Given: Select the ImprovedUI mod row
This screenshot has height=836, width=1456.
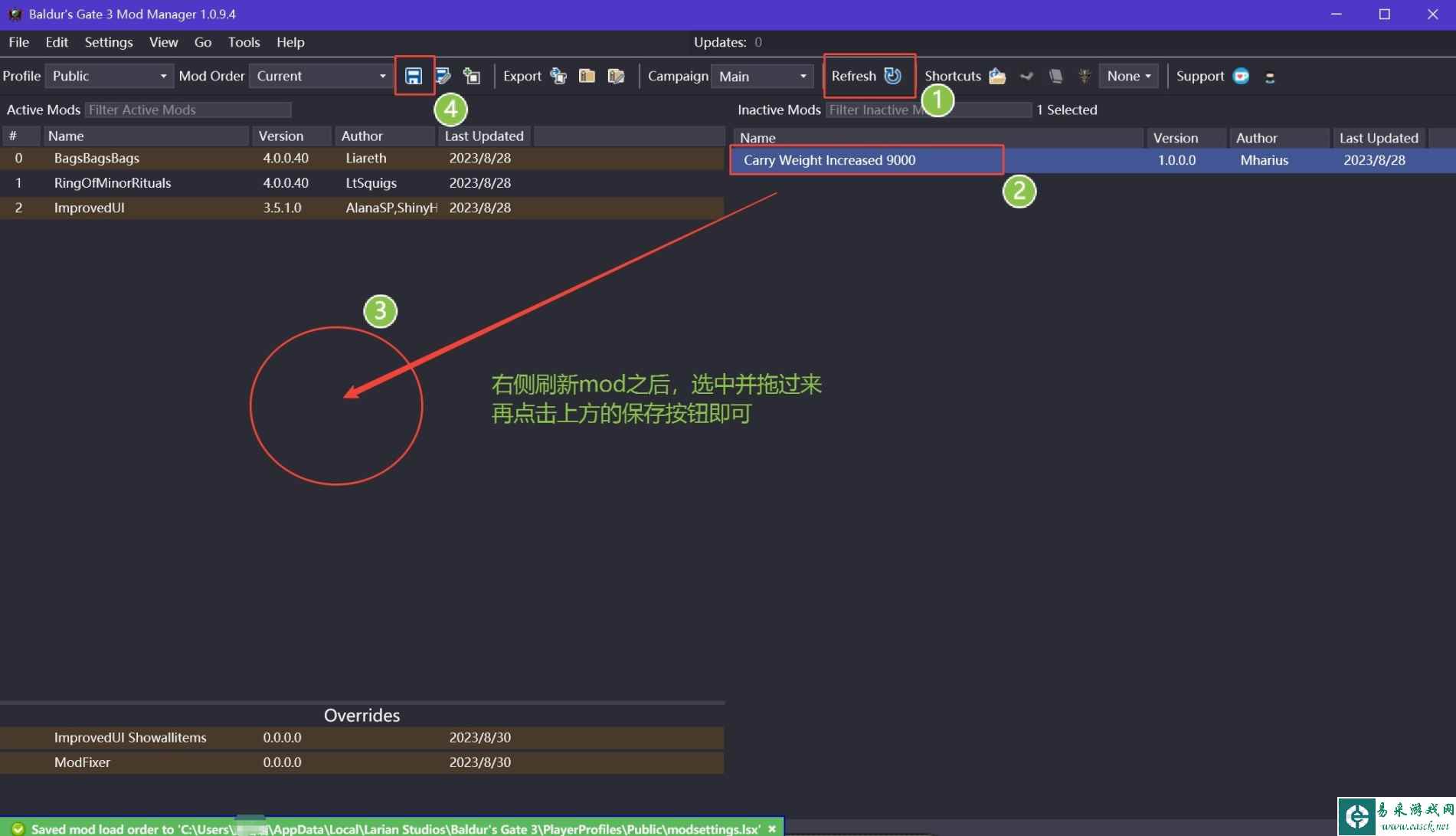Looking at the screenshot, I should 362,208.
